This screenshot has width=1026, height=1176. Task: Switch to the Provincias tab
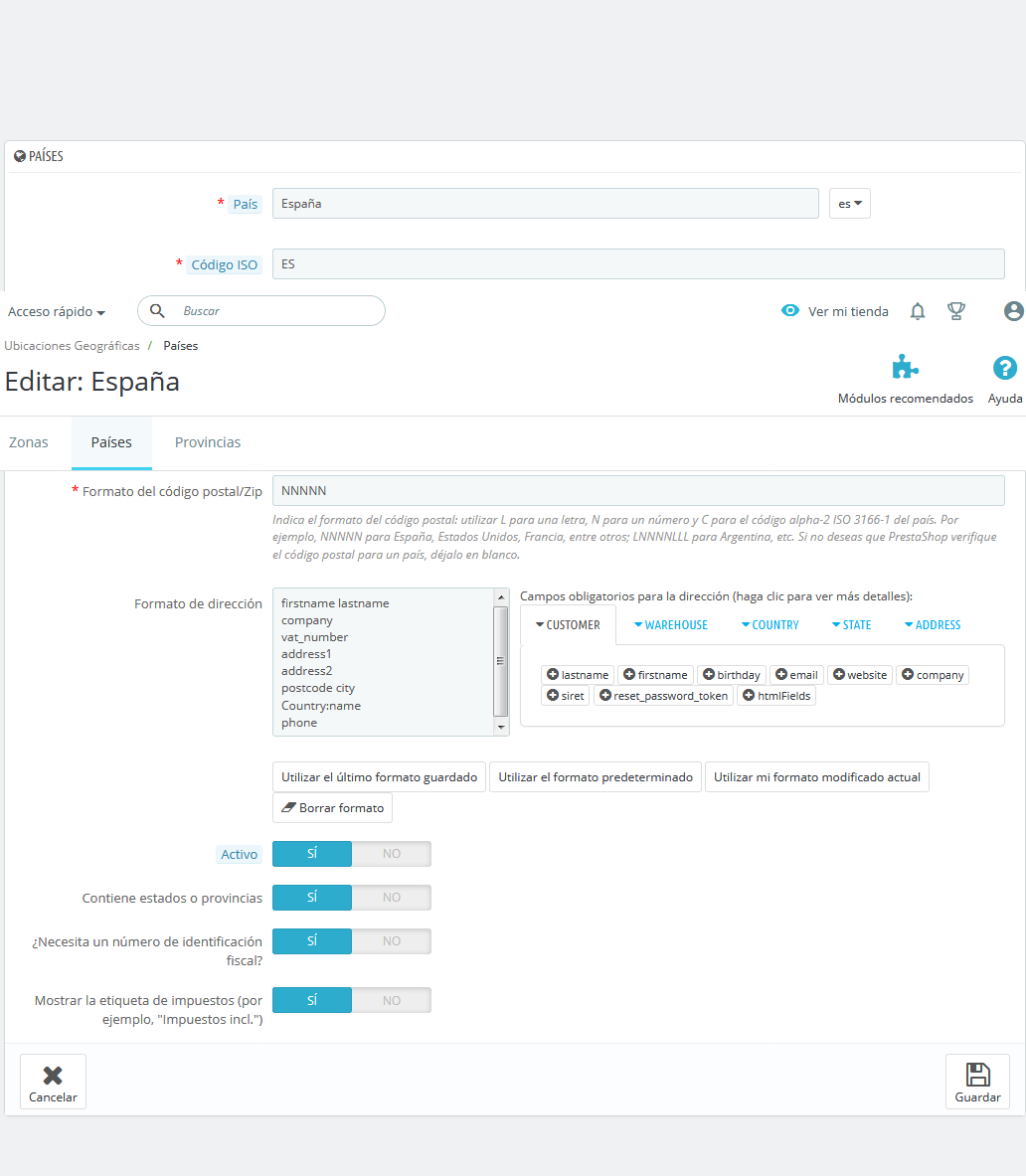click(208, 442)
